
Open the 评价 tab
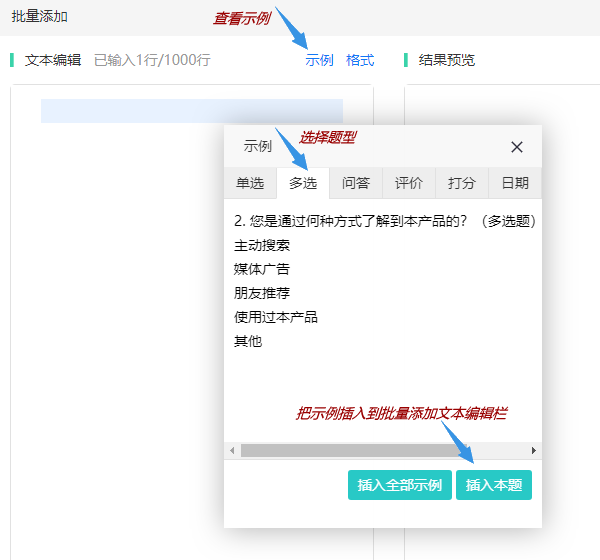tap(409, 183)
